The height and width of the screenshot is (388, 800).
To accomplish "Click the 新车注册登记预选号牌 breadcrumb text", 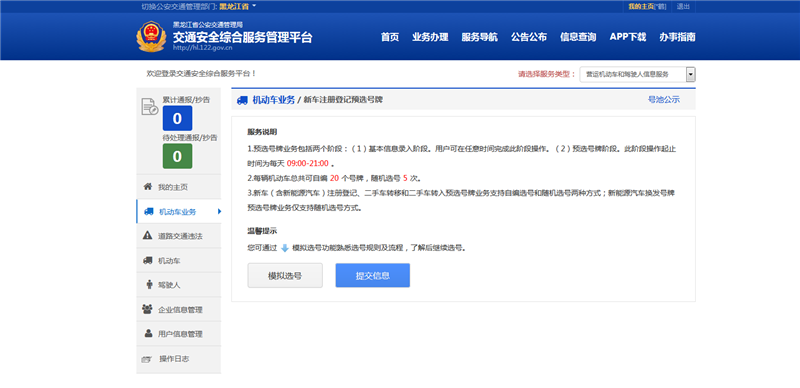I will [x=343, y=100].
